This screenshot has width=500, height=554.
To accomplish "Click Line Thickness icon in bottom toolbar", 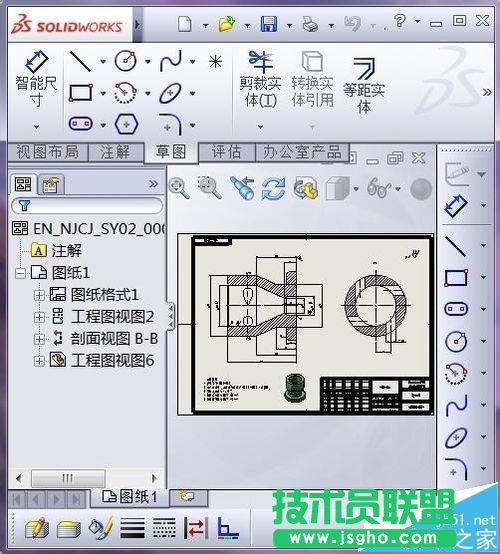I will click(132, 529).
